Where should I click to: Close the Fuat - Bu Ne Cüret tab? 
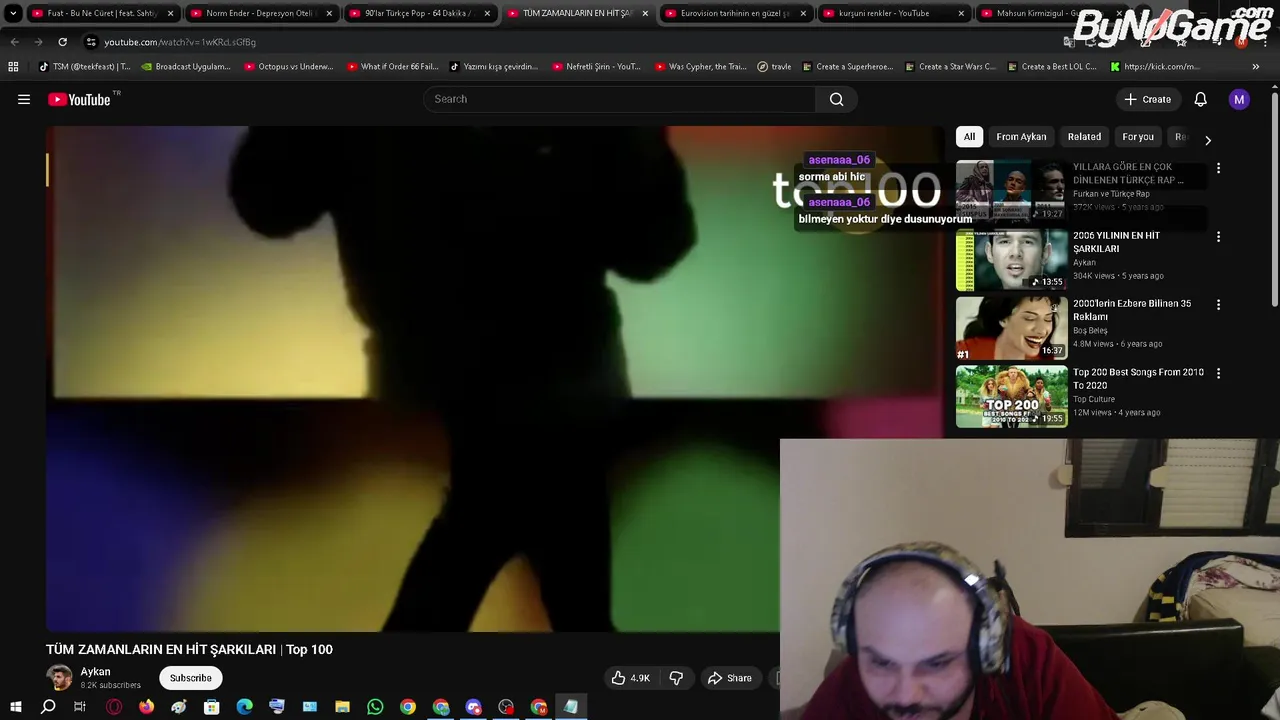170,13
